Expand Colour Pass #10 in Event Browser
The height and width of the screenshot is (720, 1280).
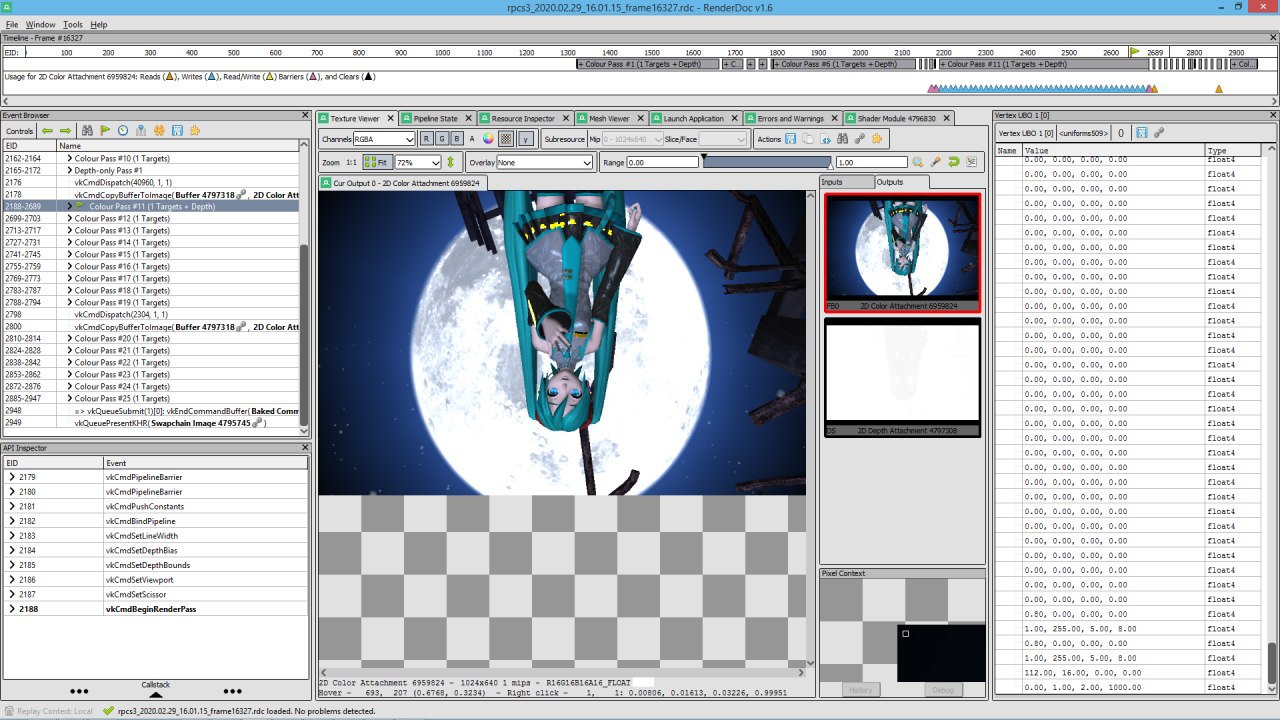tap(69, 158)
